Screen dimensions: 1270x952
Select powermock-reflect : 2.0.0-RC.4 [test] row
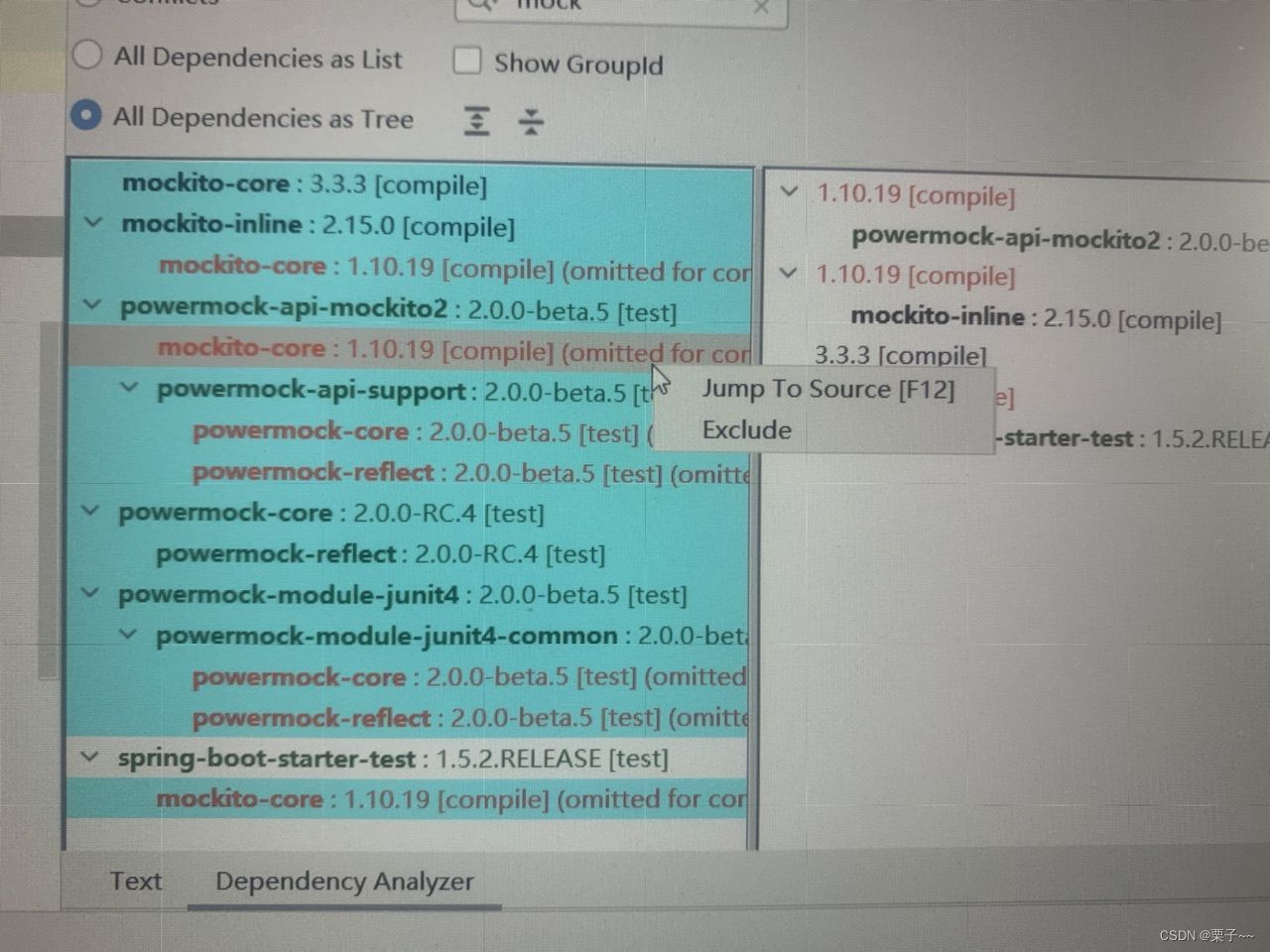coord(409,553)
